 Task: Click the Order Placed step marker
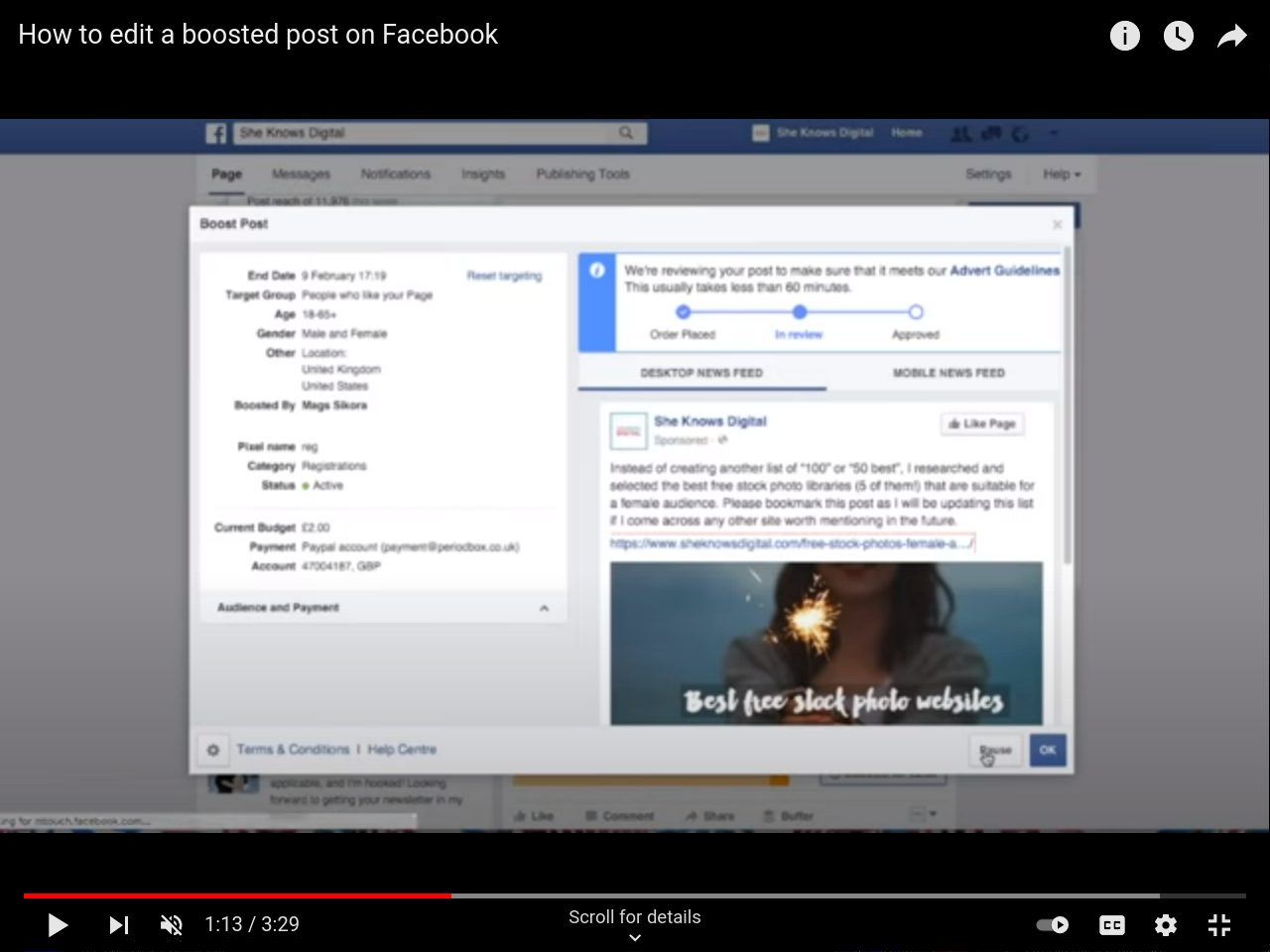tap(683, 312)
